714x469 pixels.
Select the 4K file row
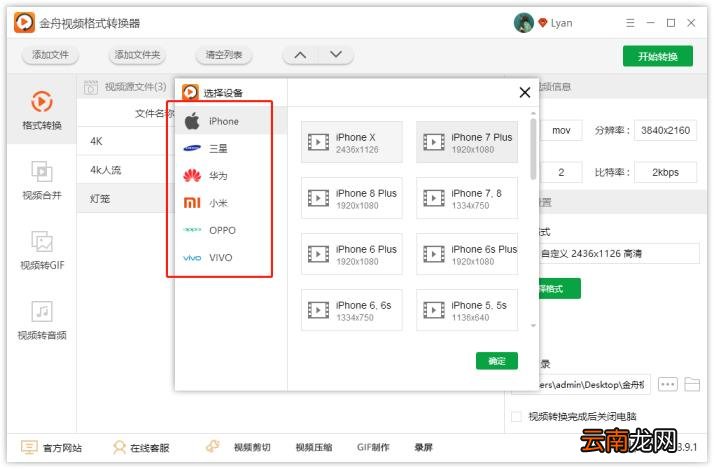click(125, 141)
